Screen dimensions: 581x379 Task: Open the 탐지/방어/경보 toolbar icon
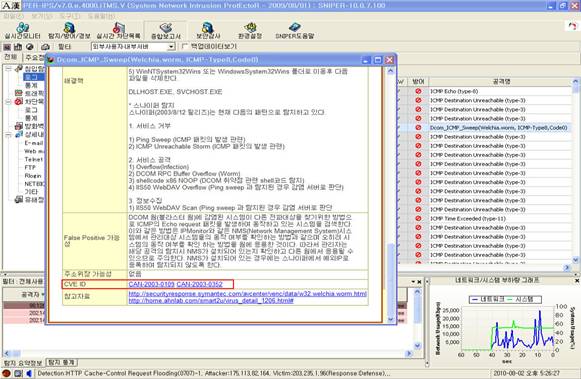(x=69, y=30)
